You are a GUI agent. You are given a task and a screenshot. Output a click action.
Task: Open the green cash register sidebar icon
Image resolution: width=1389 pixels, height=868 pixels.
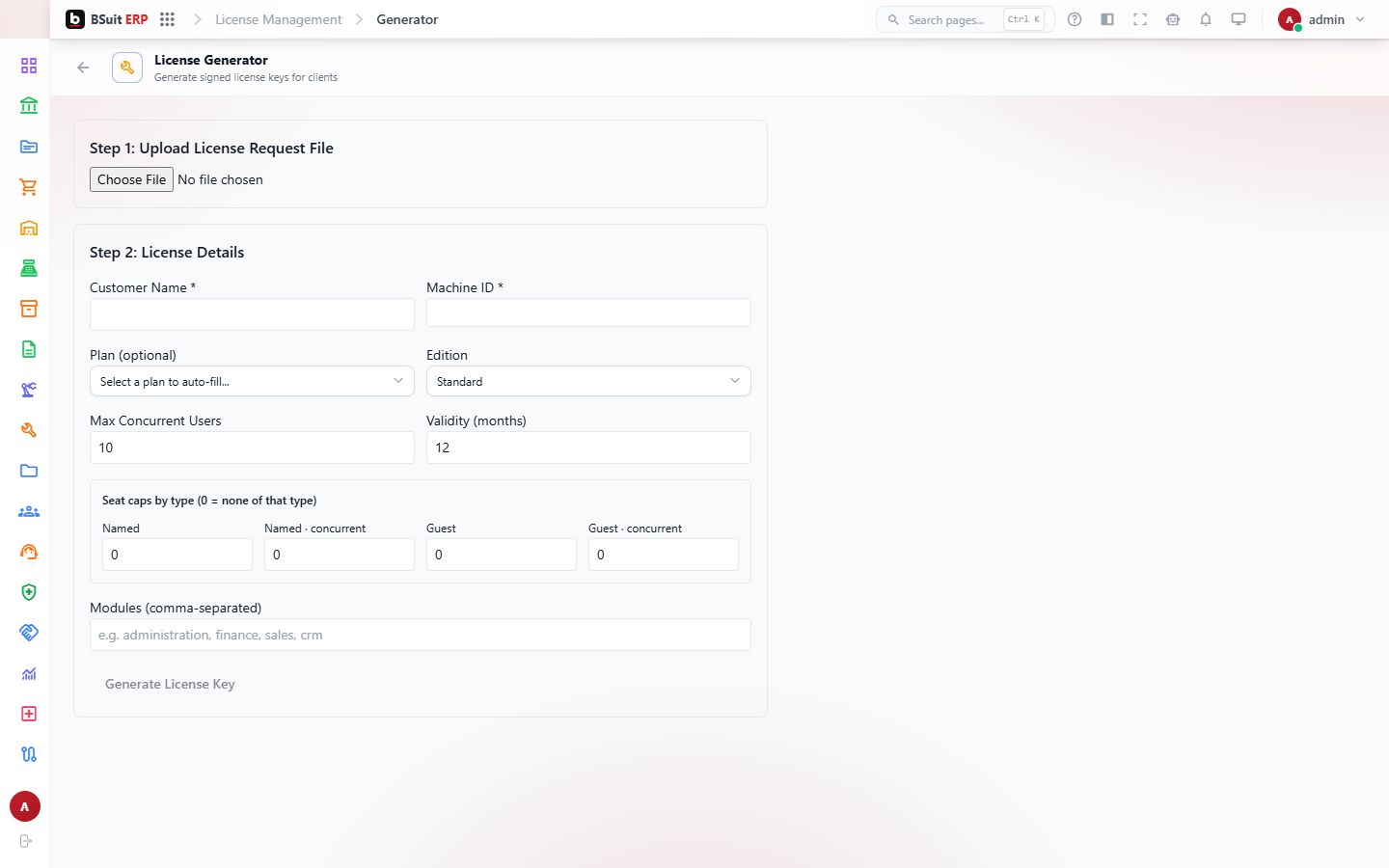tap(29, 268)
